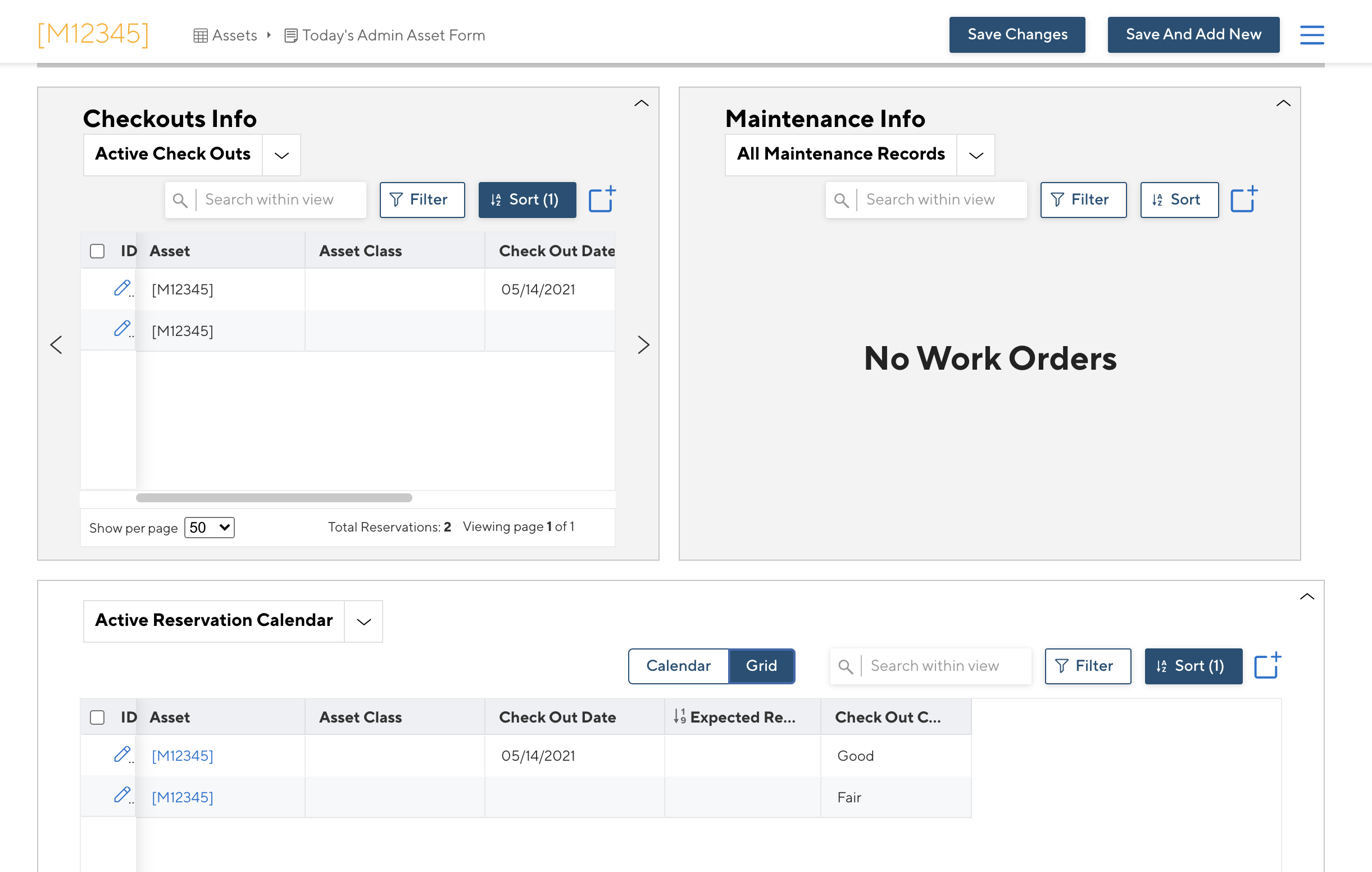Viewport: 1372px width, 872px height.
Task: Select all rows in Checkouts Info table
Action: 97,251
